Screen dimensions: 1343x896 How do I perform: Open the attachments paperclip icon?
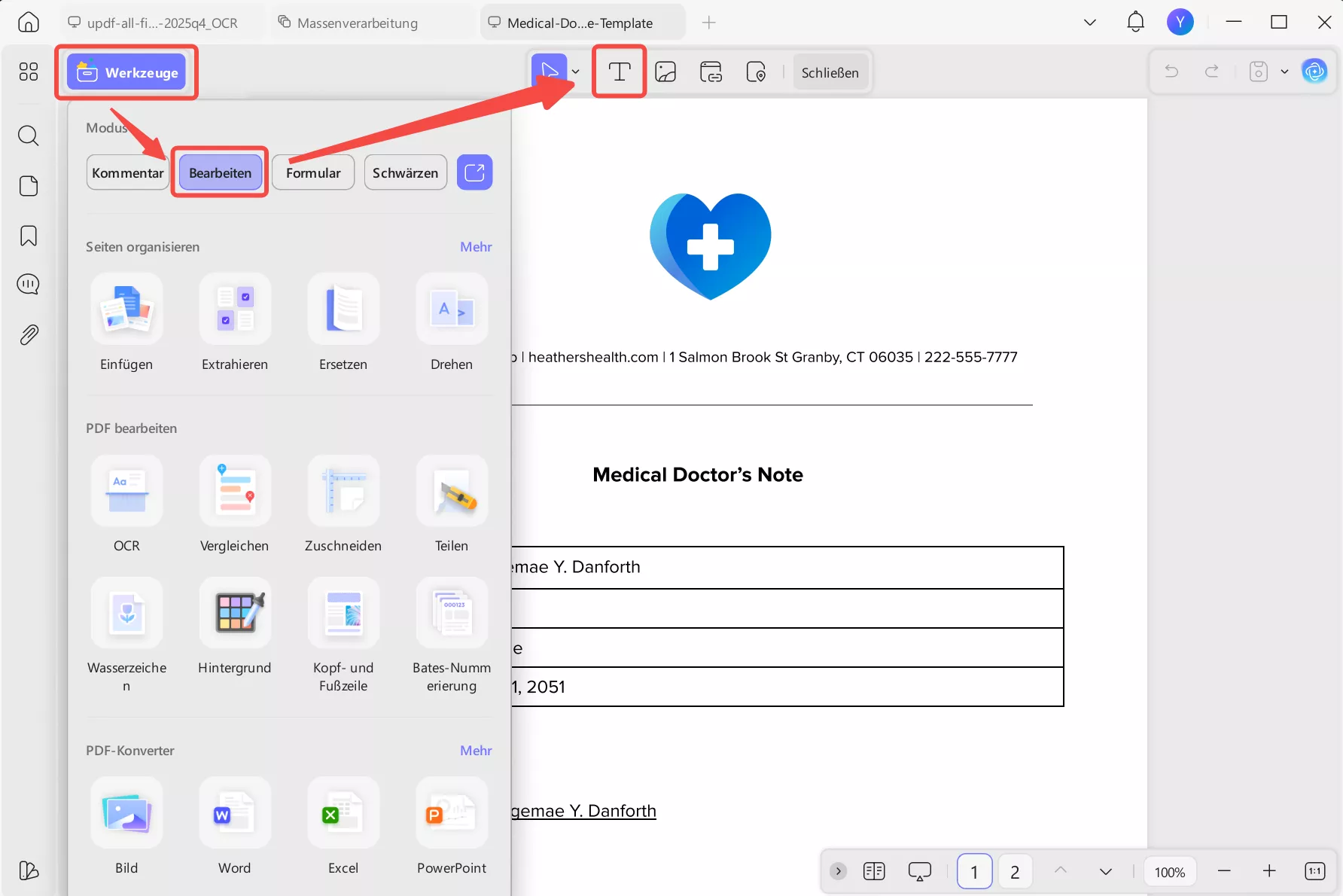[x=29, y=335]
